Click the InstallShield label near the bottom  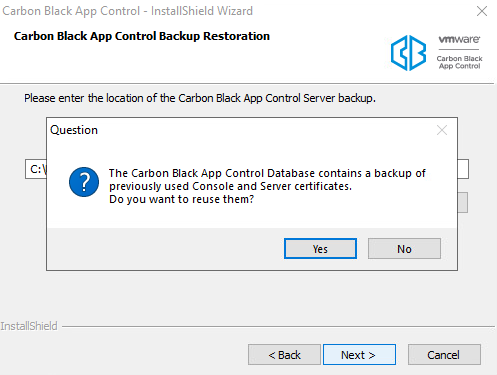coord(29,326)
